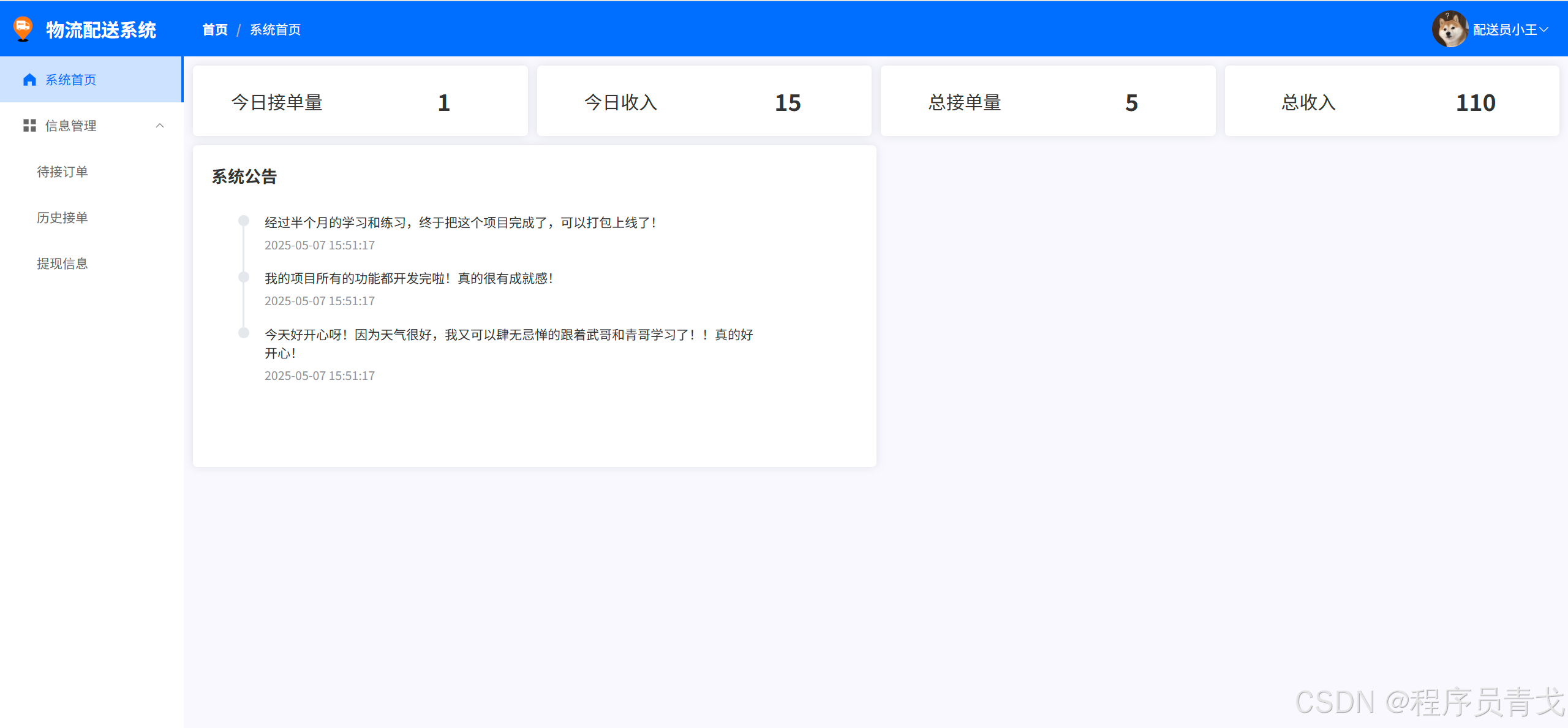Click the 总接单量 statistics card
Image resolution: width=1568 pixels, height=728 pixels.
click(1047, 101)
